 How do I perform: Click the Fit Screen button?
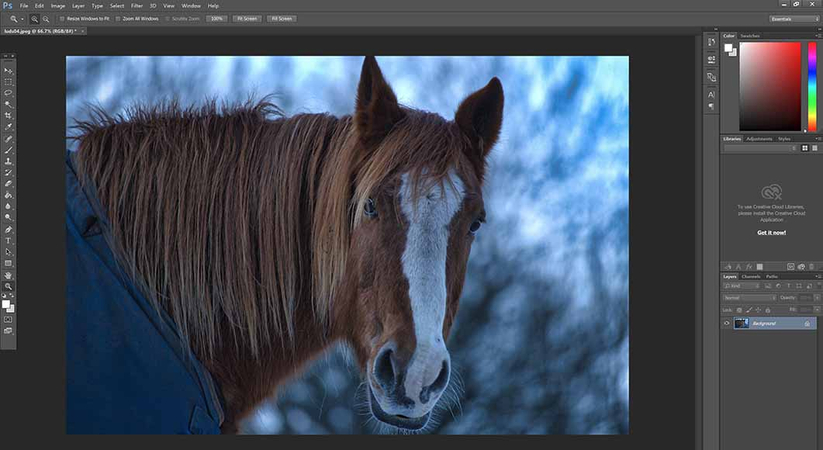point(247,19)
